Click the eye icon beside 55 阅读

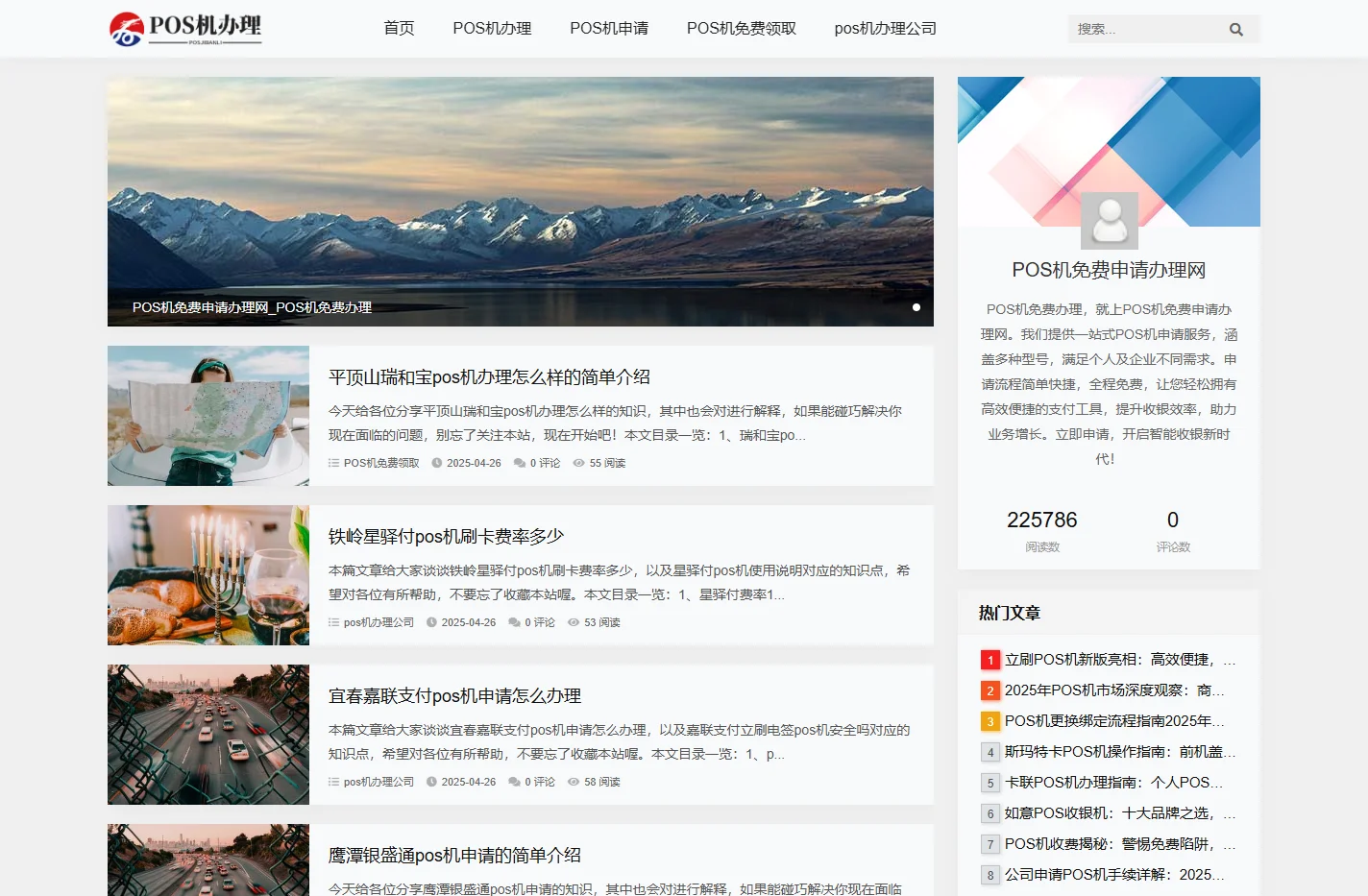pos(579,463)
